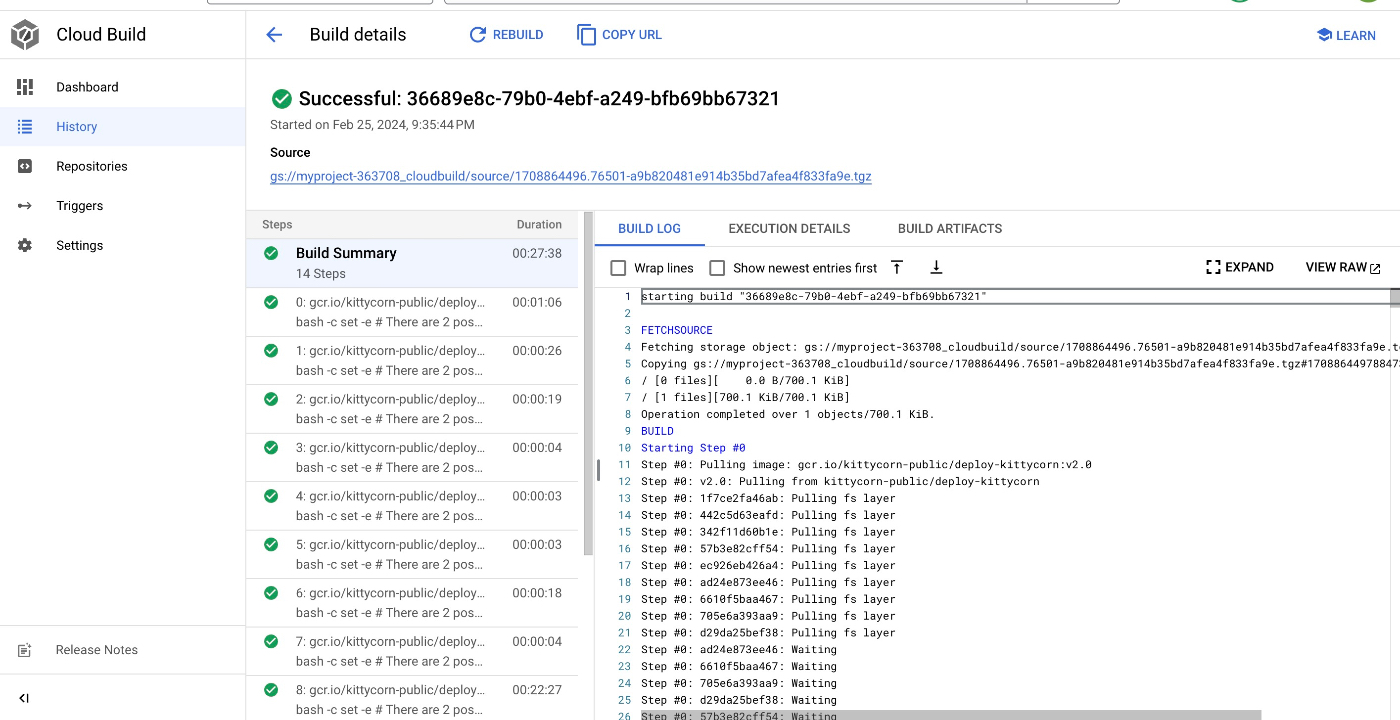1400x720 pixels.
Task: Click the Rebuild refresh icon
Action: 478,35
